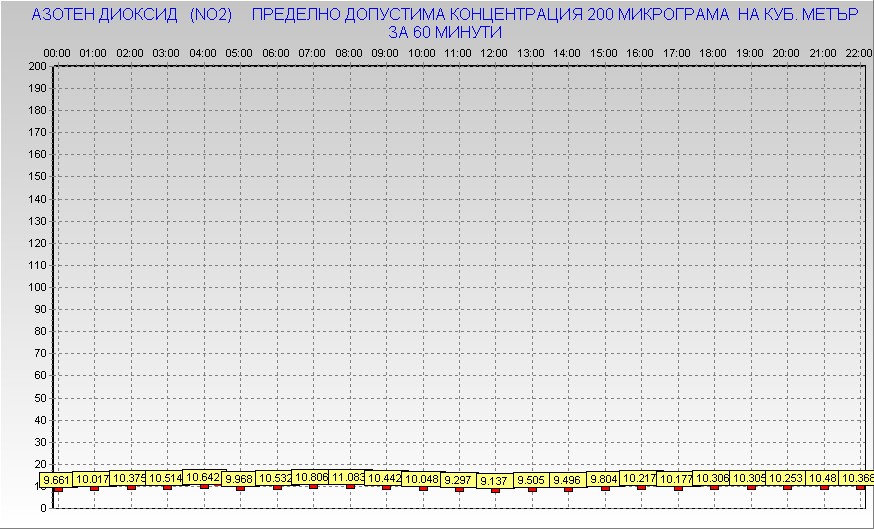
Task: Click the ЗА 60 МИНУТИ subtitle text
Action: [444, 32]
